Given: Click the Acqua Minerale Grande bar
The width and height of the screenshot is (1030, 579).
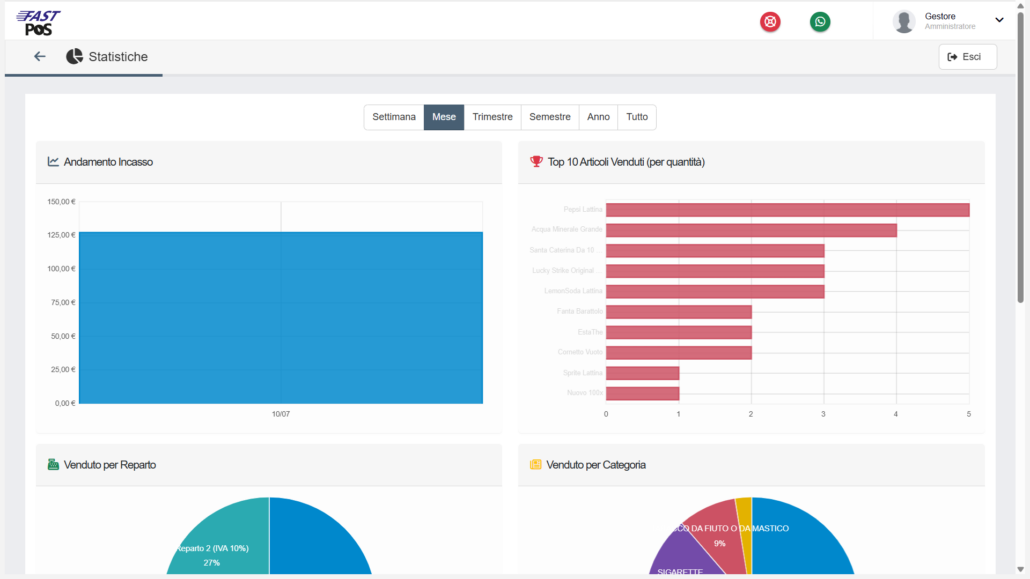Looking at the screenshot, I should [751, 230].
